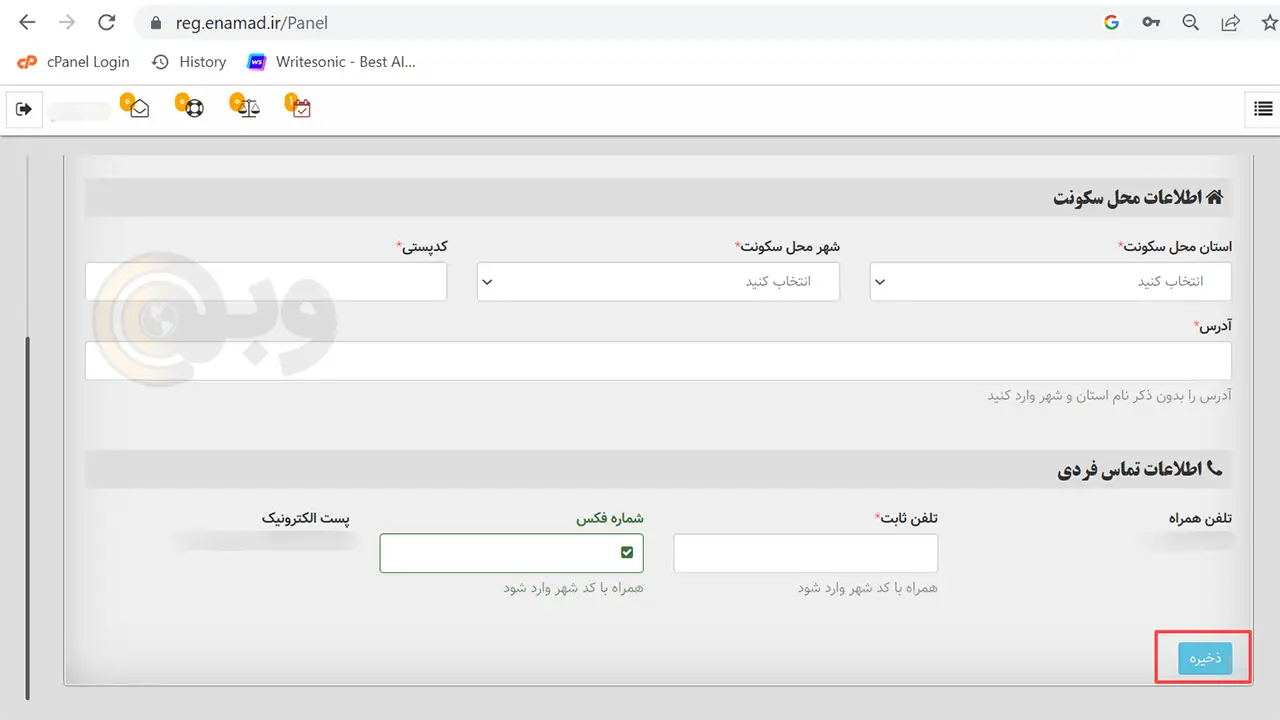Click the blue save (ذخیره) button
The image size is (1280, 720).
coord(1204,658)
